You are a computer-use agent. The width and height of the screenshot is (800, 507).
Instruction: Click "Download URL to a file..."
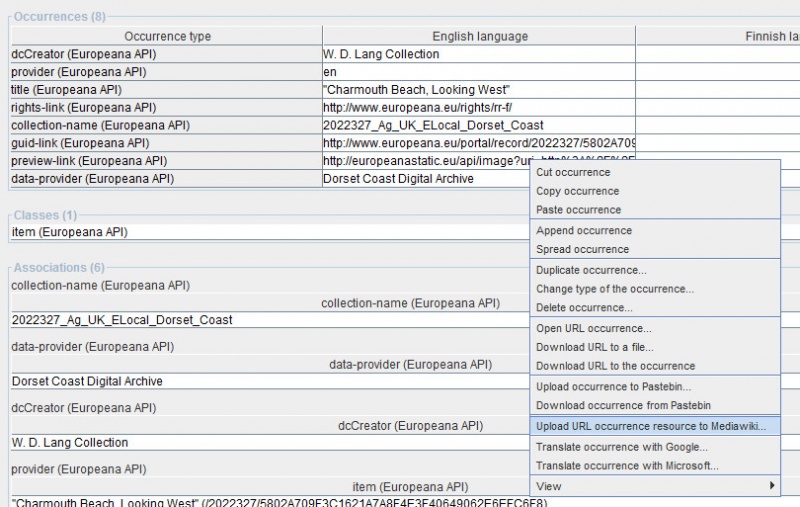(594, 347)
